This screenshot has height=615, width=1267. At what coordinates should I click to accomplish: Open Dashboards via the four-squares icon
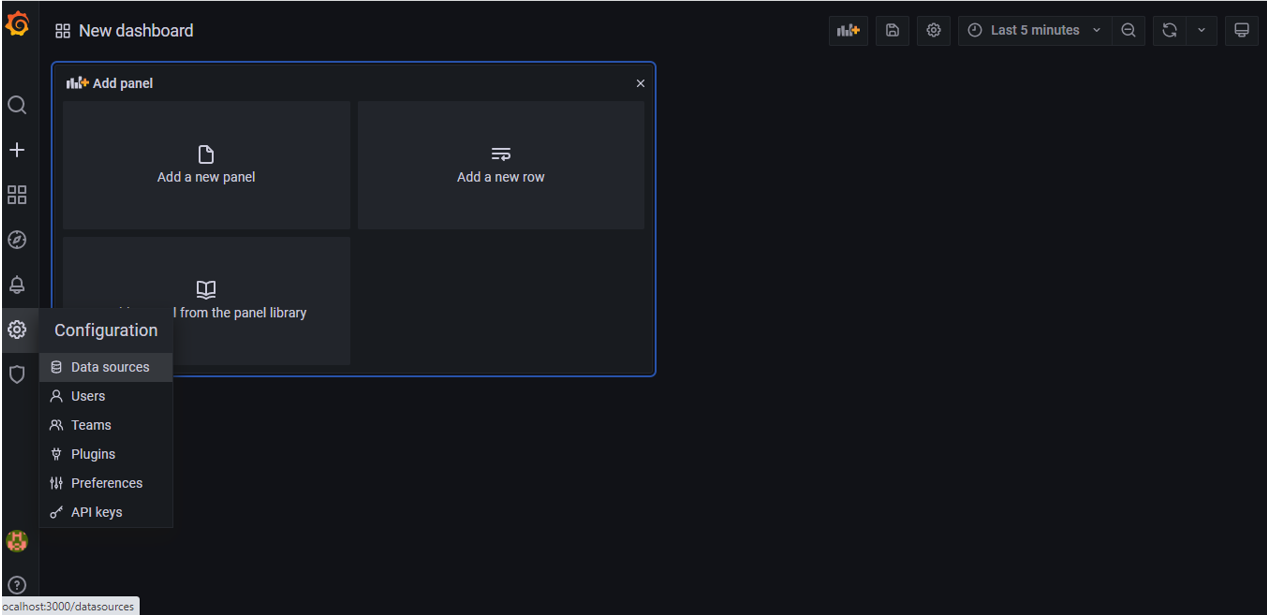tap(17, 195)
